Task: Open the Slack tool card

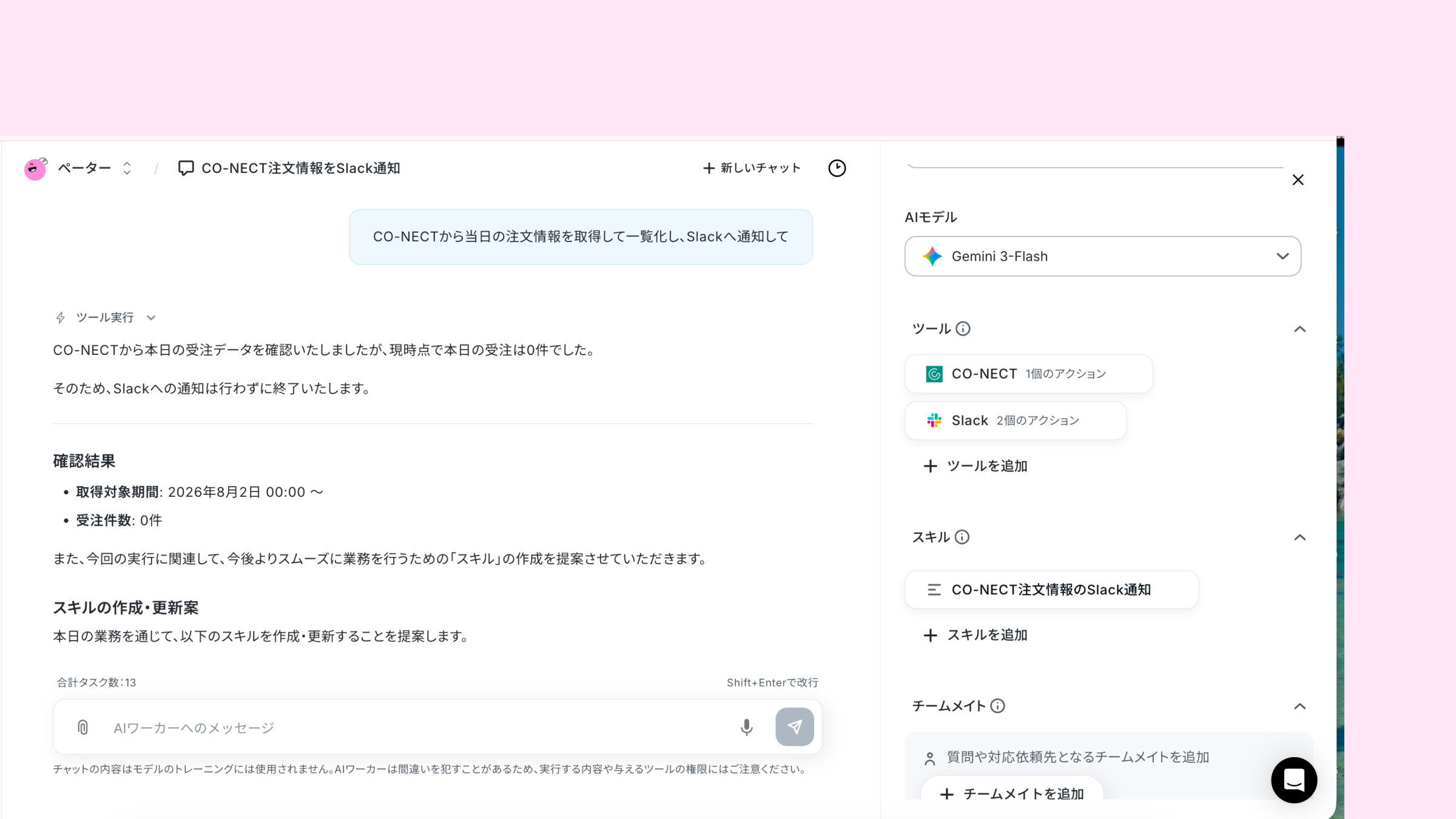Action: [x=1015, y=420]
